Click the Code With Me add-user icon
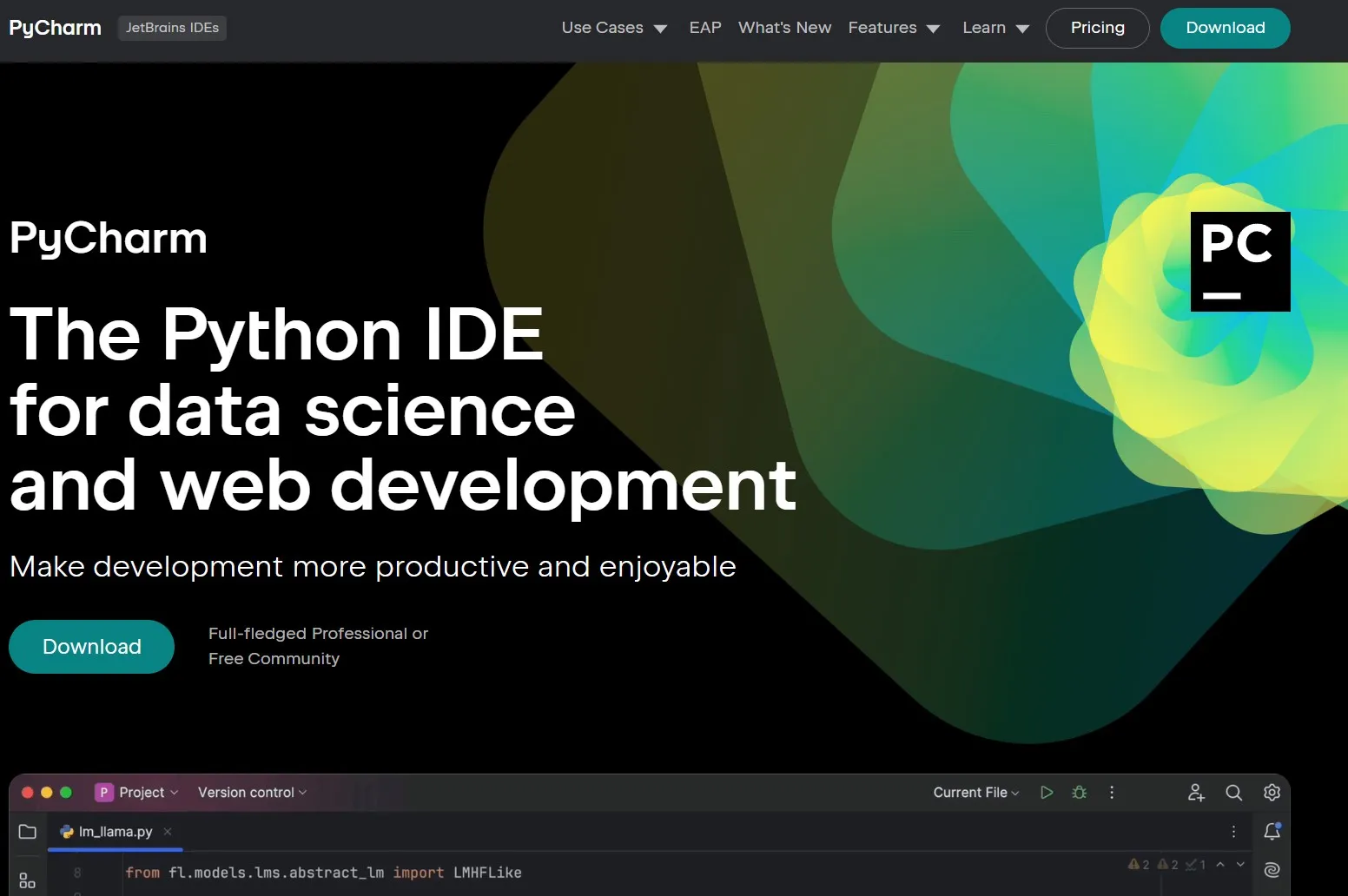 click(x=1196, y=793)
